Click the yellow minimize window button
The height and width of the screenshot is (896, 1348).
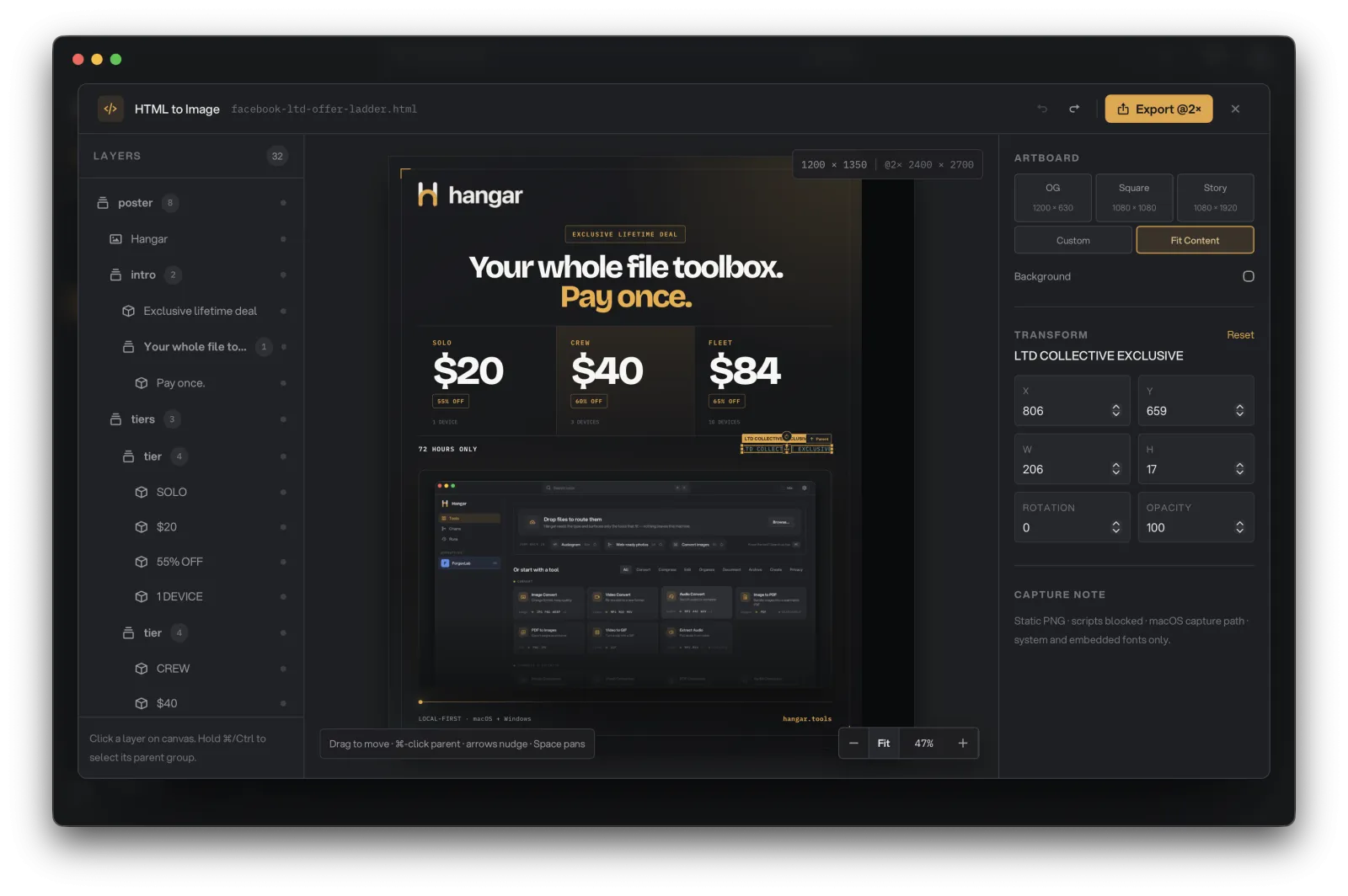(97, 59)
